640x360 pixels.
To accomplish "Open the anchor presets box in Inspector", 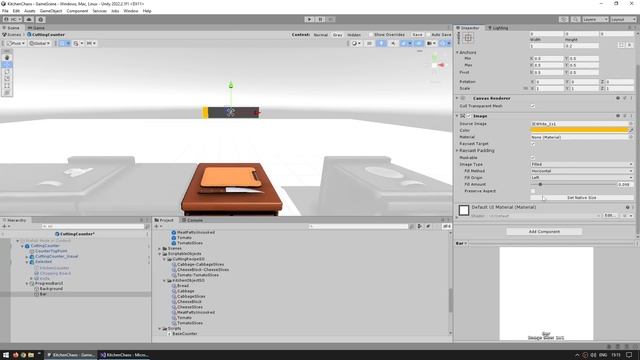I will point(468,38).
